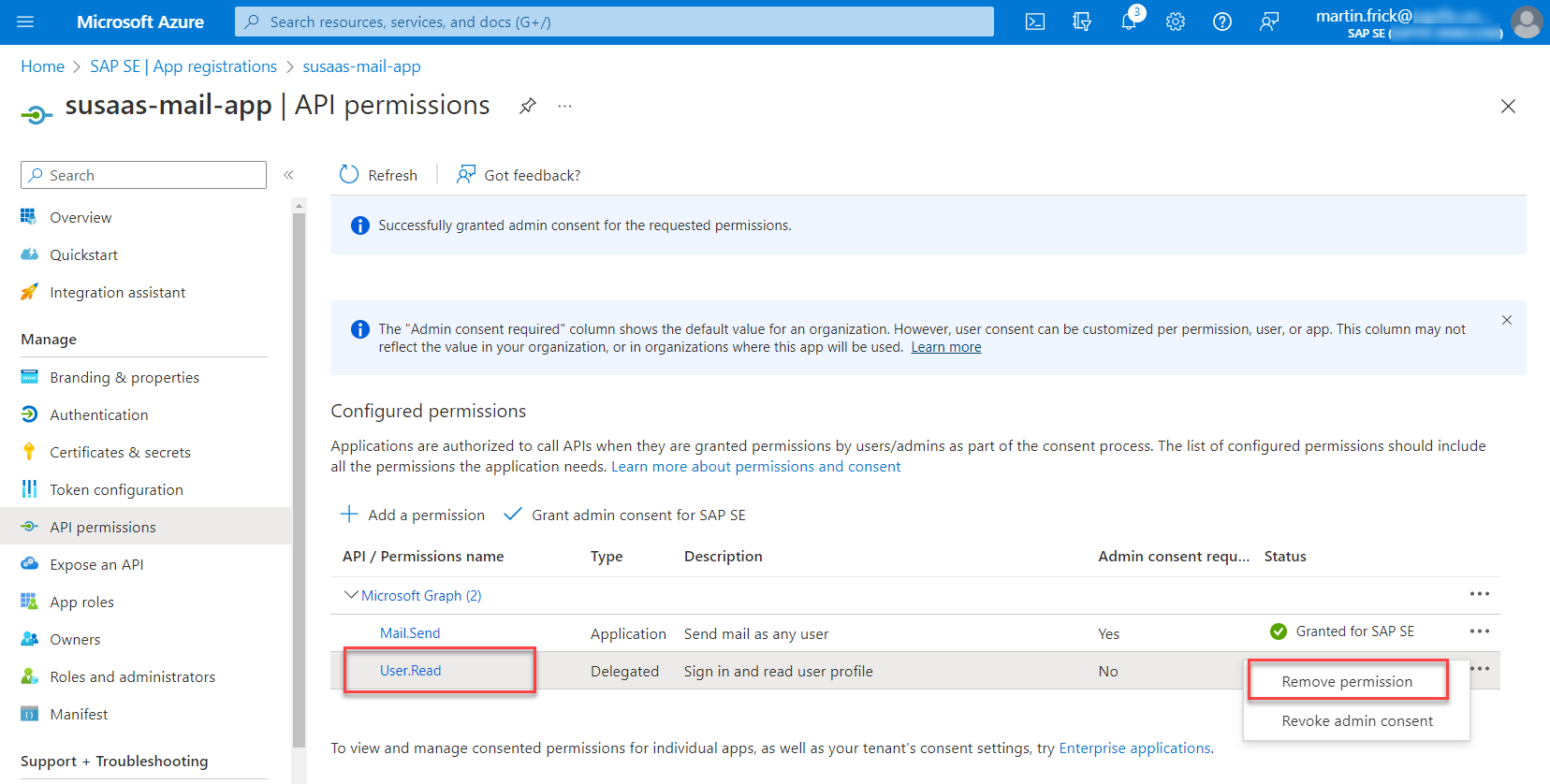This screenshot has height=784, width=1550.
Task: Open the Mail.Send permission
Action: (410, 633)
